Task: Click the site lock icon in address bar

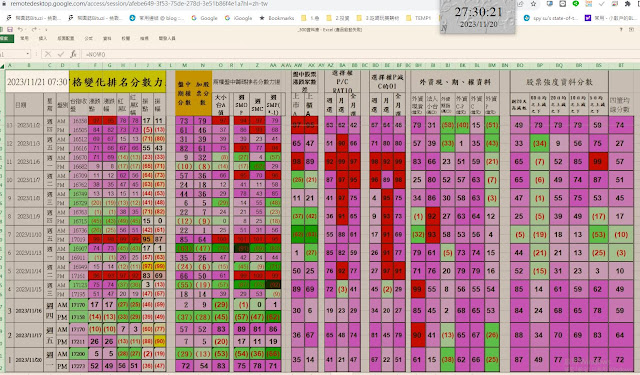Action: (4, 4)
